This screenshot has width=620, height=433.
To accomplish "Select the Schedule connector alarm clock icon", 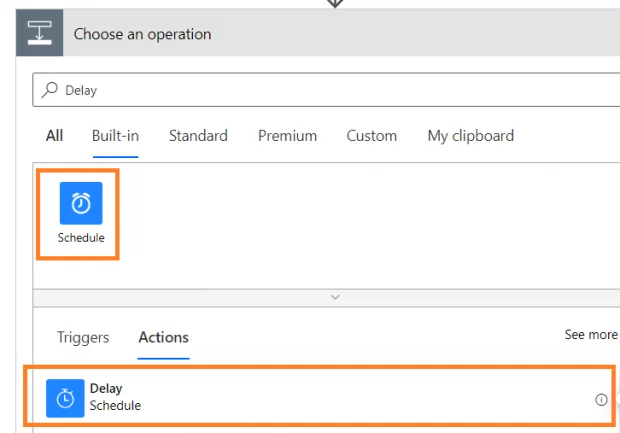I will coord(80,204).
